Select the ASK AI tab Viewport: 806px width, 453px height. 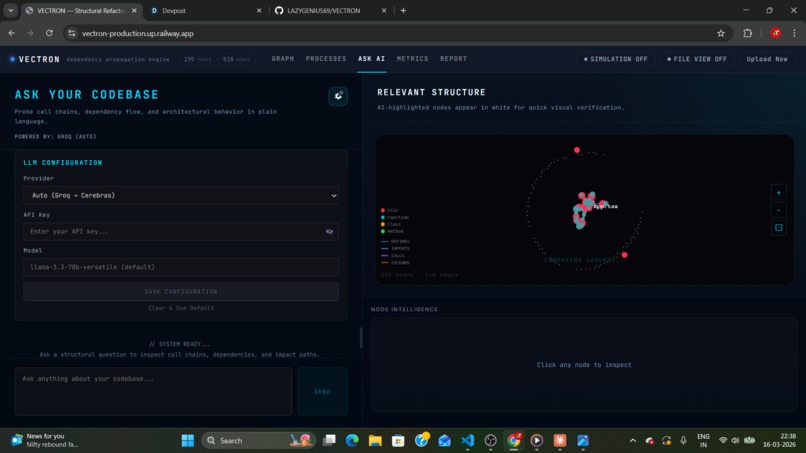point(372,59)
